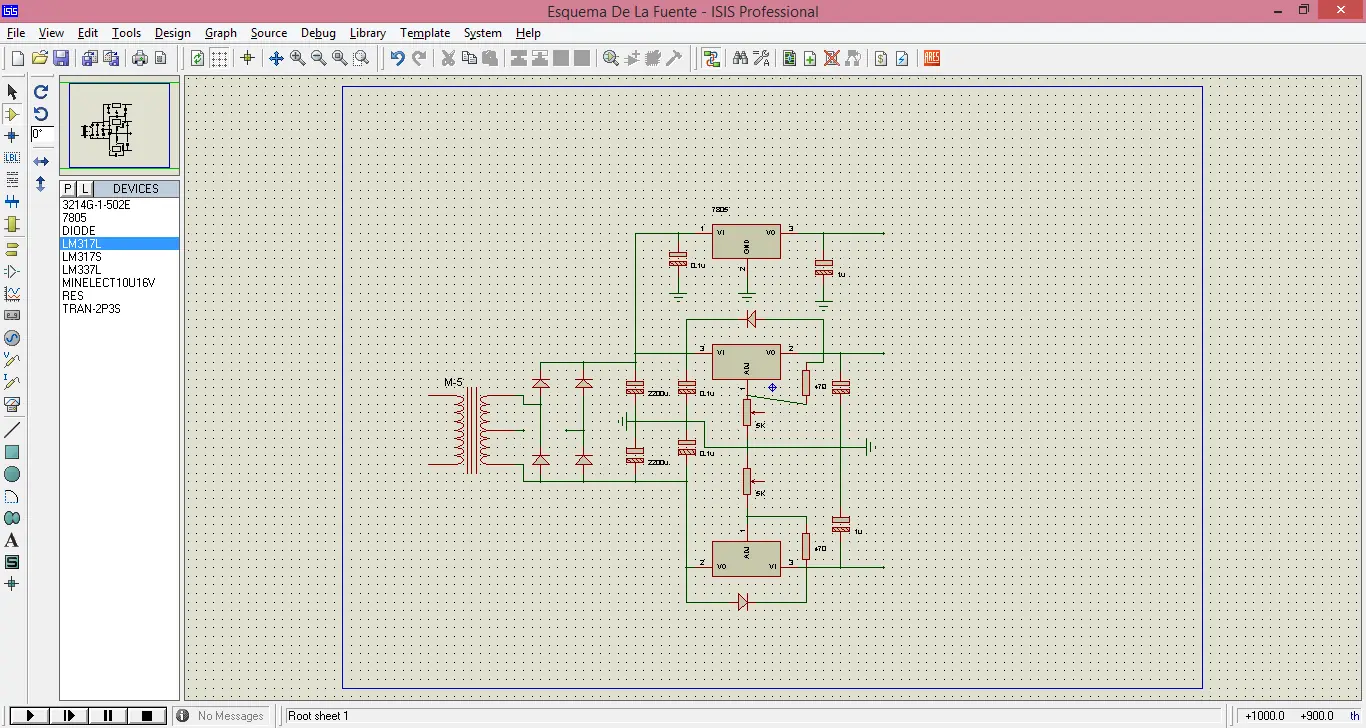Click the rotation angle input field
Screen dimensions: 1366x728
[42, 134]
